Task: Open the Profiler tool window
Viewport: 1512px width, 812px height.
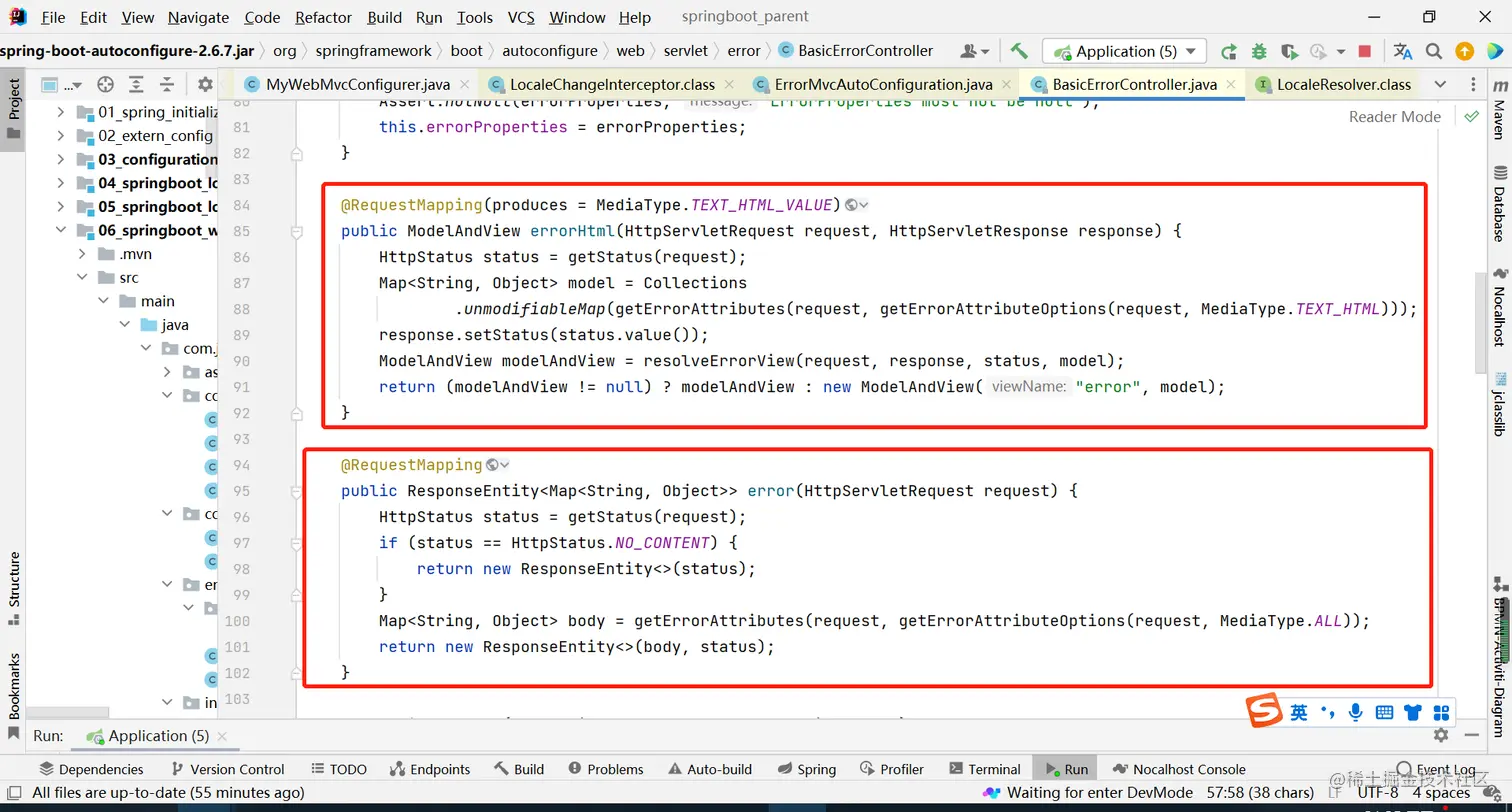Action: [892, 769]
